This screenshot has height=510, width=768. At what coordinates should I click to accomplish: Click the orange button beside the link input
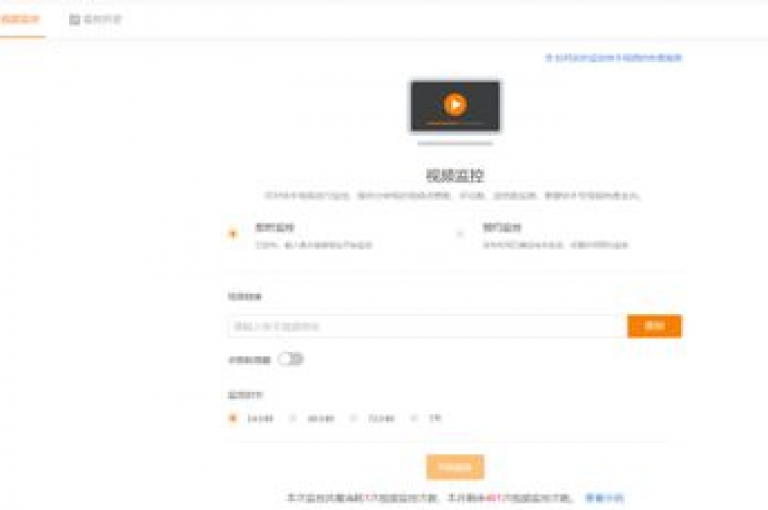(x=654, y=326)
